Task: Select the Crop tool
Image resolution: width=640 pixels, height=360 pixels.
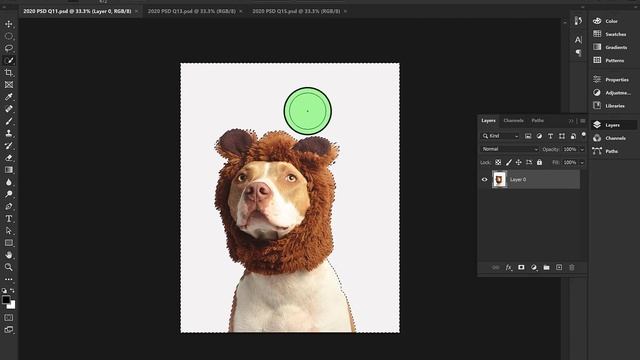Action: coord(9,73)
